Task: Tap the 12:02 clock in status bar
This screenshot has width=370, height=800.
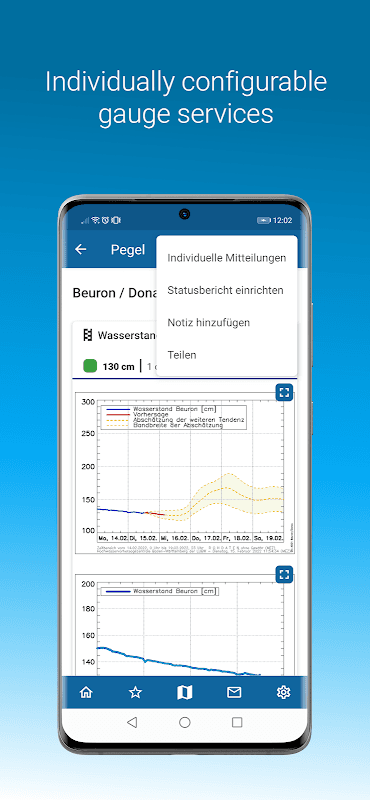Action: pos(282,220)
